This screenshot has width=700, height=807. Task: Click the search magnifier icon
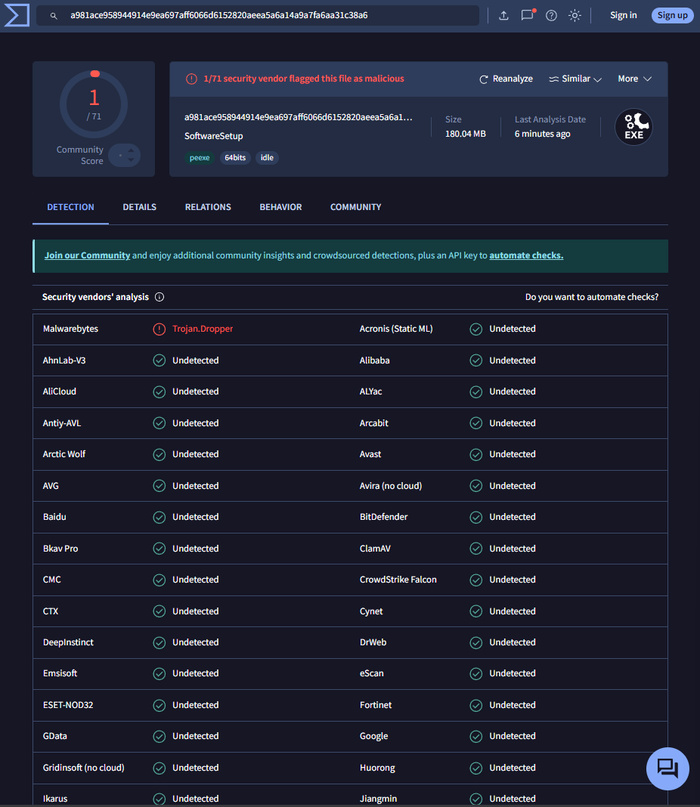54,16
